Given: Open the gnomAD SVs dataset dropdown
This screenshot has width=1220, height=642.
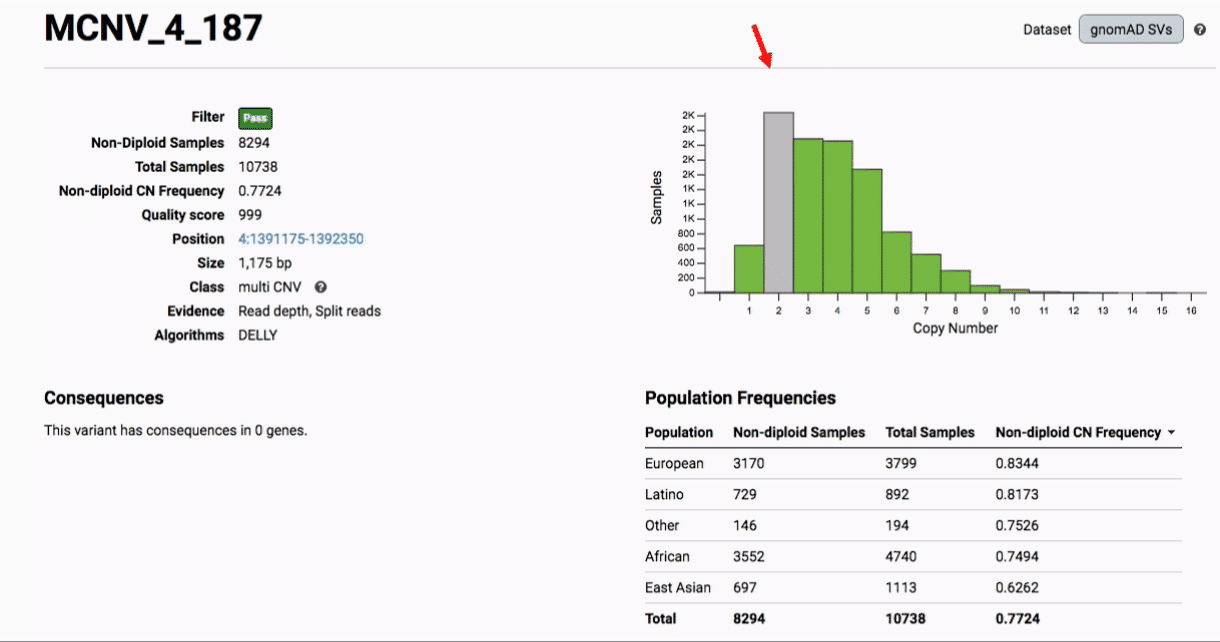Looking at the screenshot, I should coord(1131,30).
